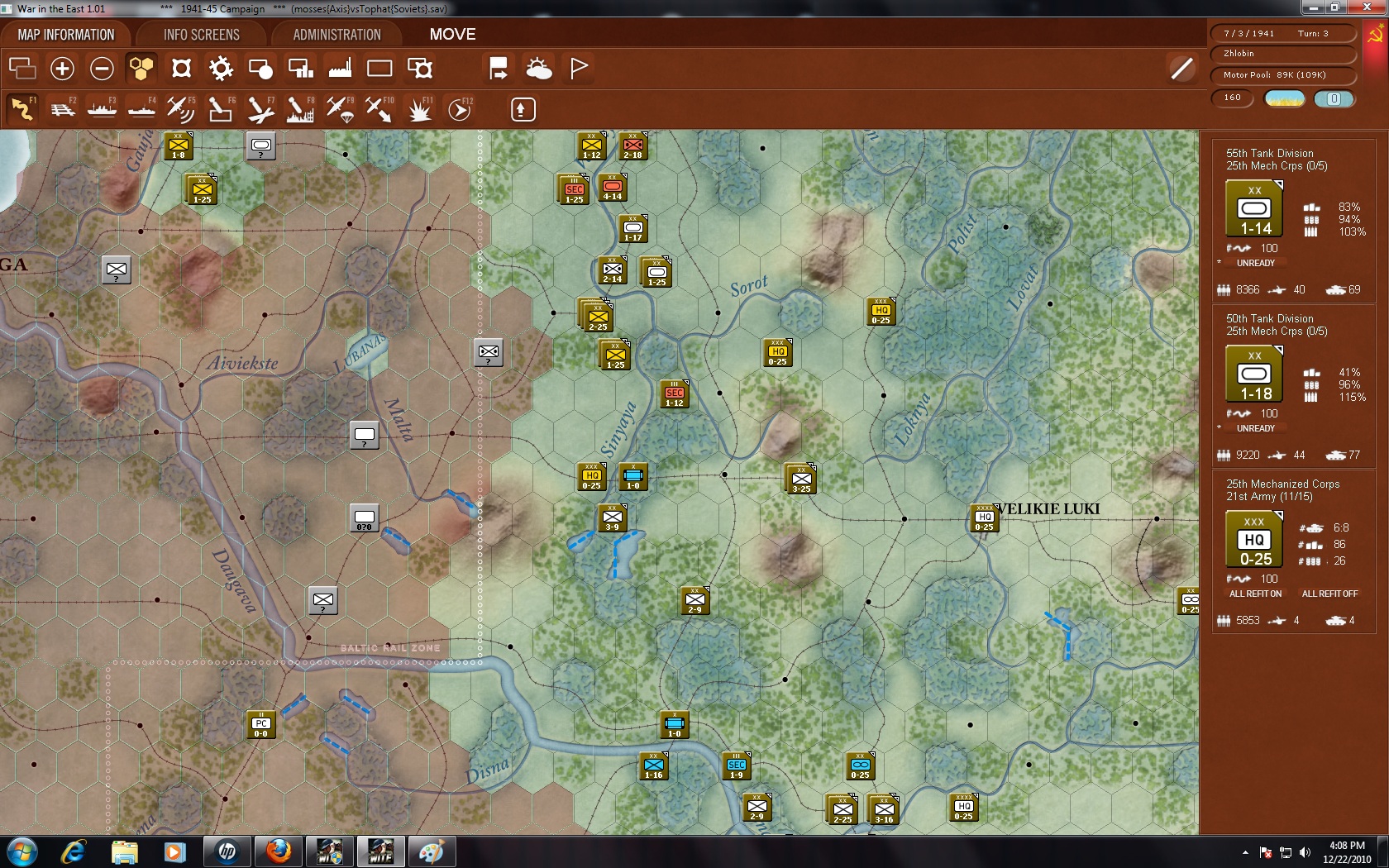Launch Internet Explorer from taskbar

74,851
